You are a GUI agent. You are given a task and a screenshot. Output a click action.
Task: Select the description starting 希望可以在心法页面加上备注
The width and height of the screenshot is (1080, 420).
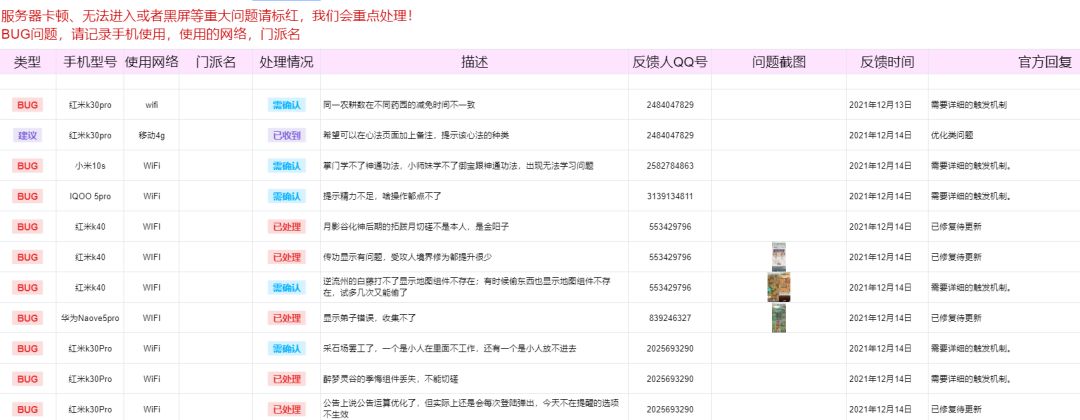(416, 136)
